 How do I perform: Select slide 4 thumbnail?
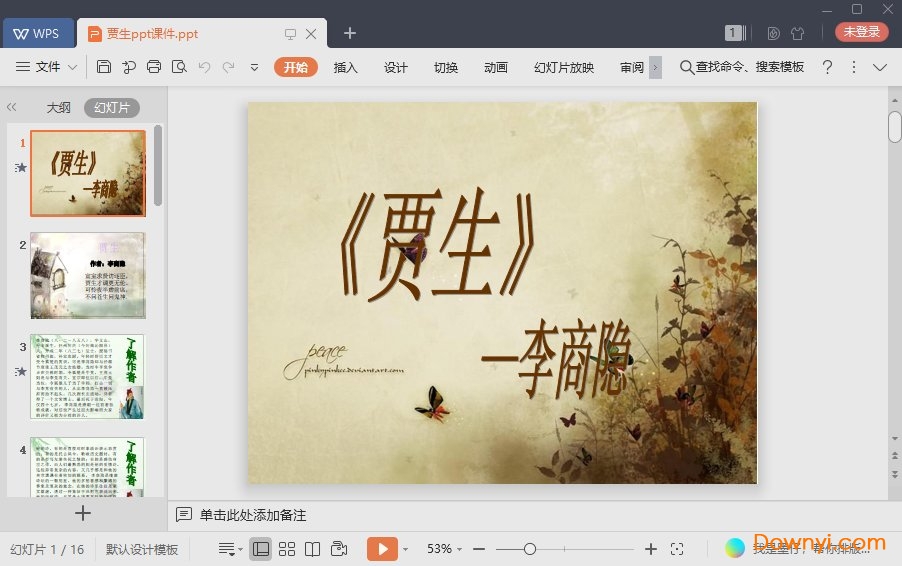tap(87, 466)
